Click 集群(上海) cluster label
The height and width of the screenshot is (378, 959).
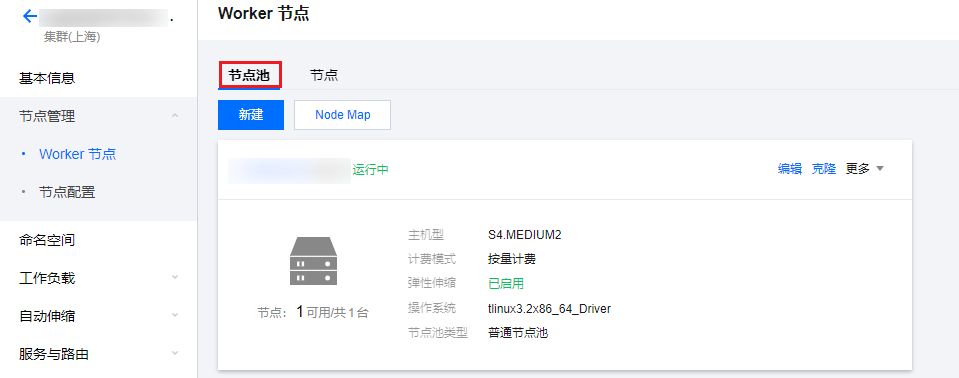[72, 37]
